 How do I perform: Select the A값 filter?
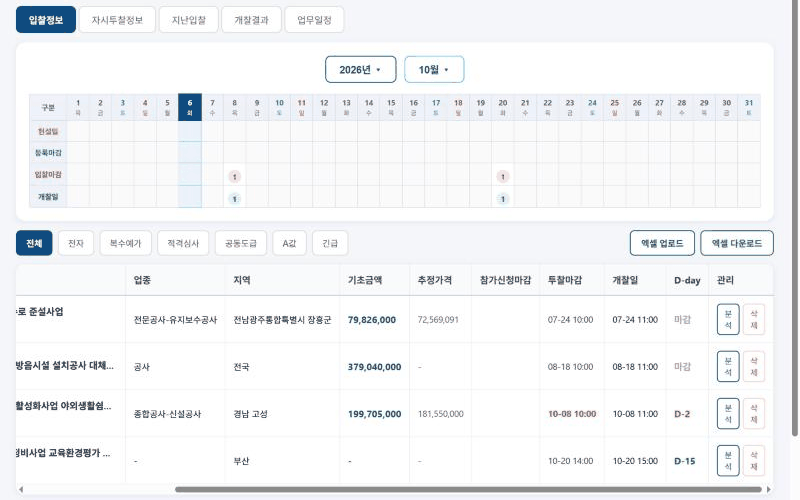pos(289,243)
